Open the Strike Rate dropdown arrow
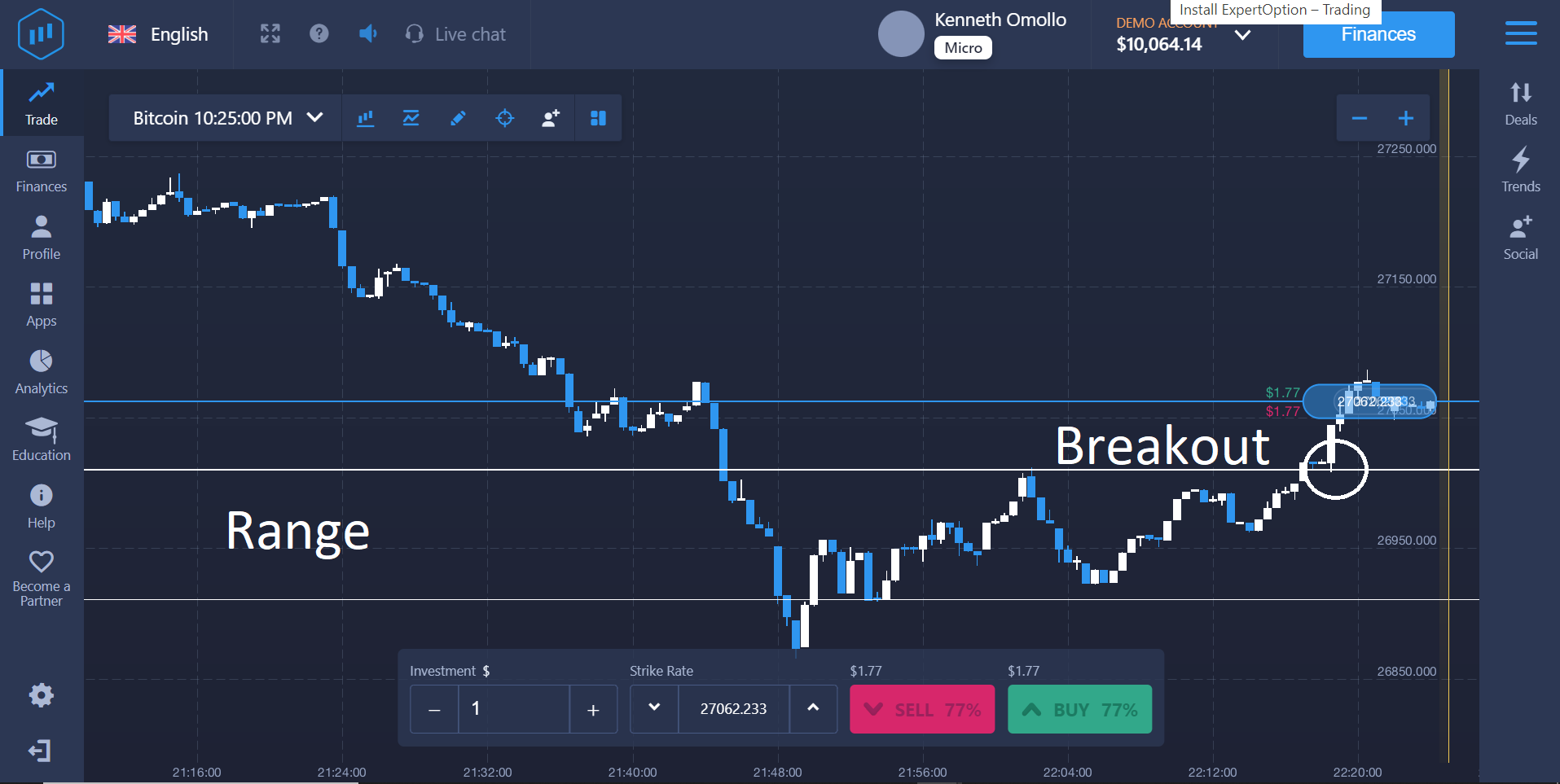Screen dimensions: 1560x784 653,708
